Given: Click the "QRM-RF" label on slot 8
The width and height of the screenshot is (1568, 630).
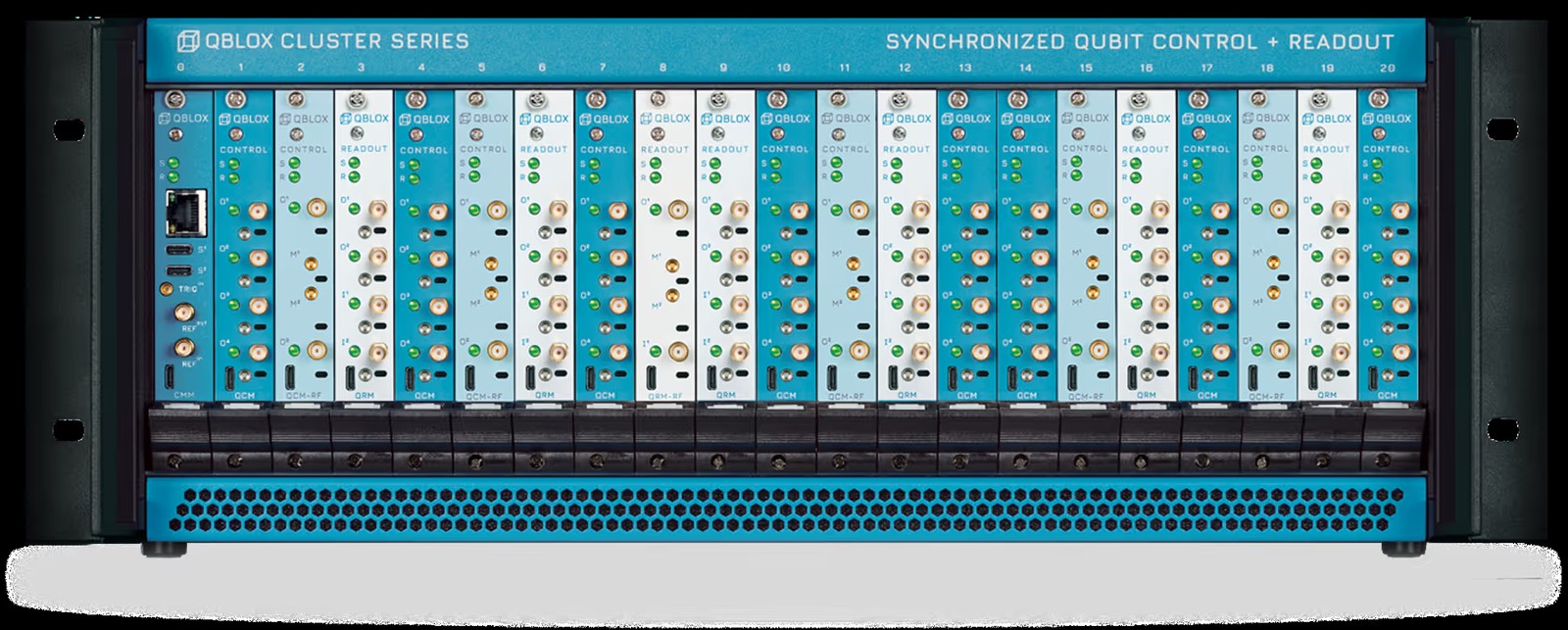Looking at the screenshot, I should point(665,396).
